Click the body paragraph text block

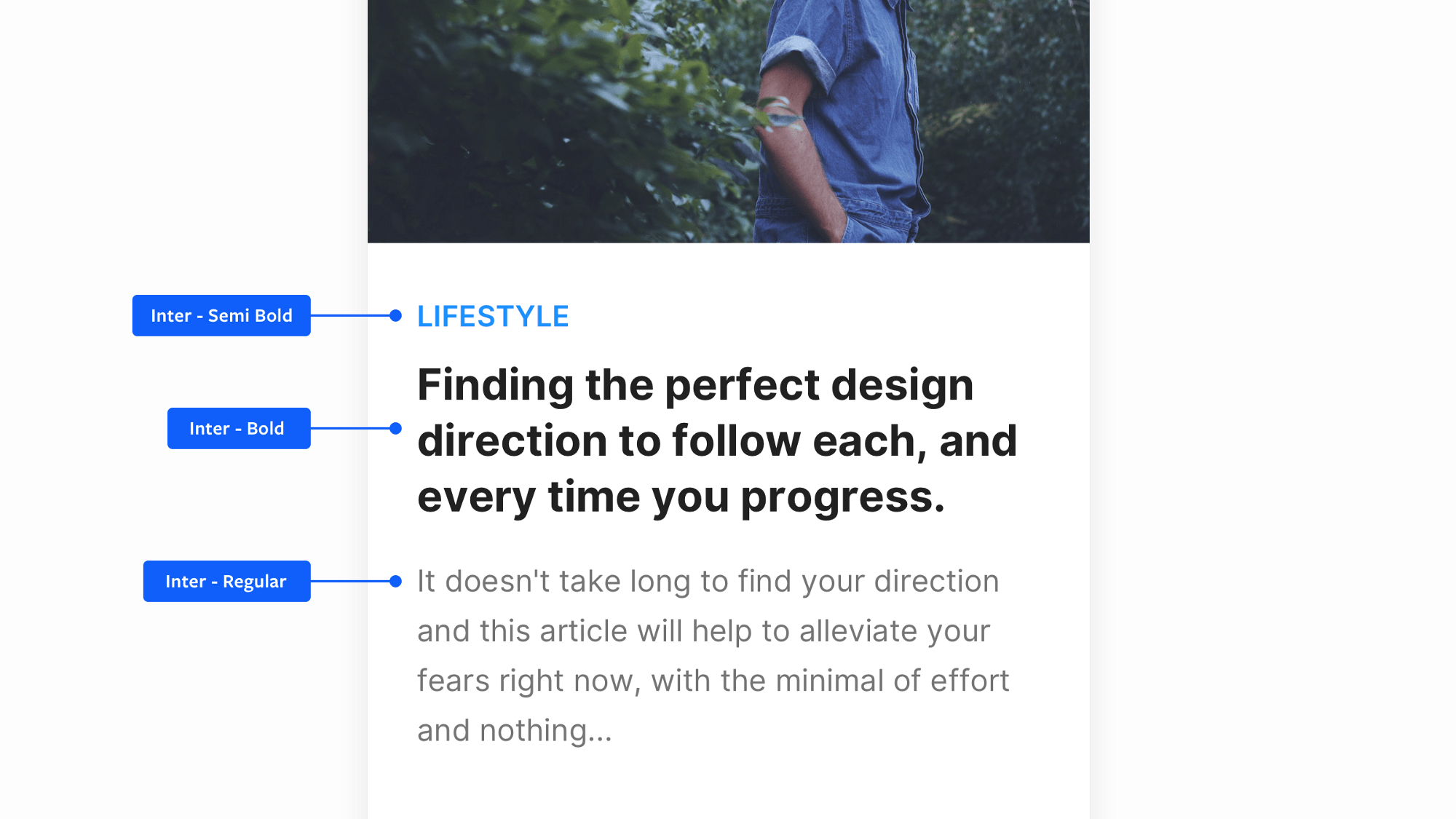click(x=713, y=654)
